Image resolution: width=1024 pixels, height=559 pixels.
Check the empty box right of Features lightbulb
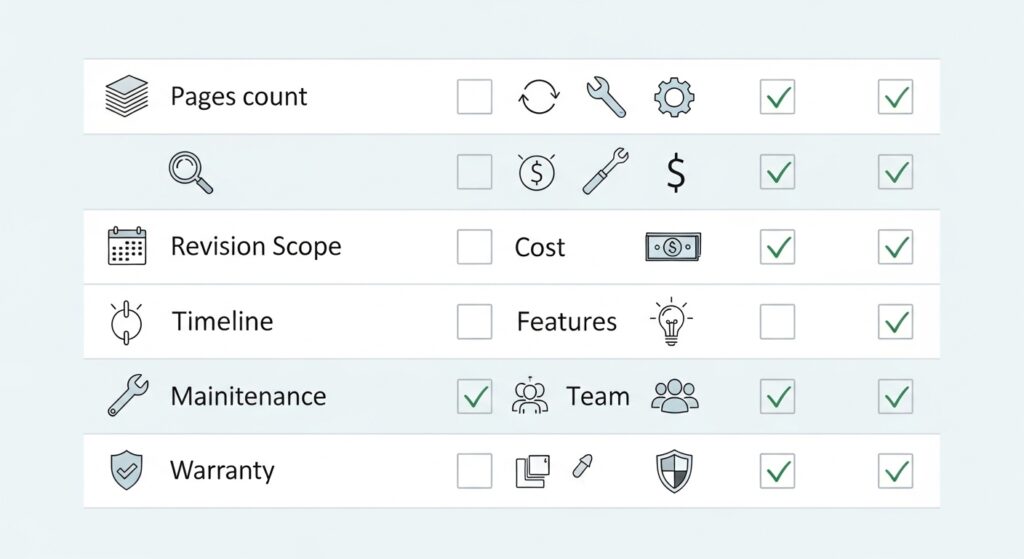(777, 321)
